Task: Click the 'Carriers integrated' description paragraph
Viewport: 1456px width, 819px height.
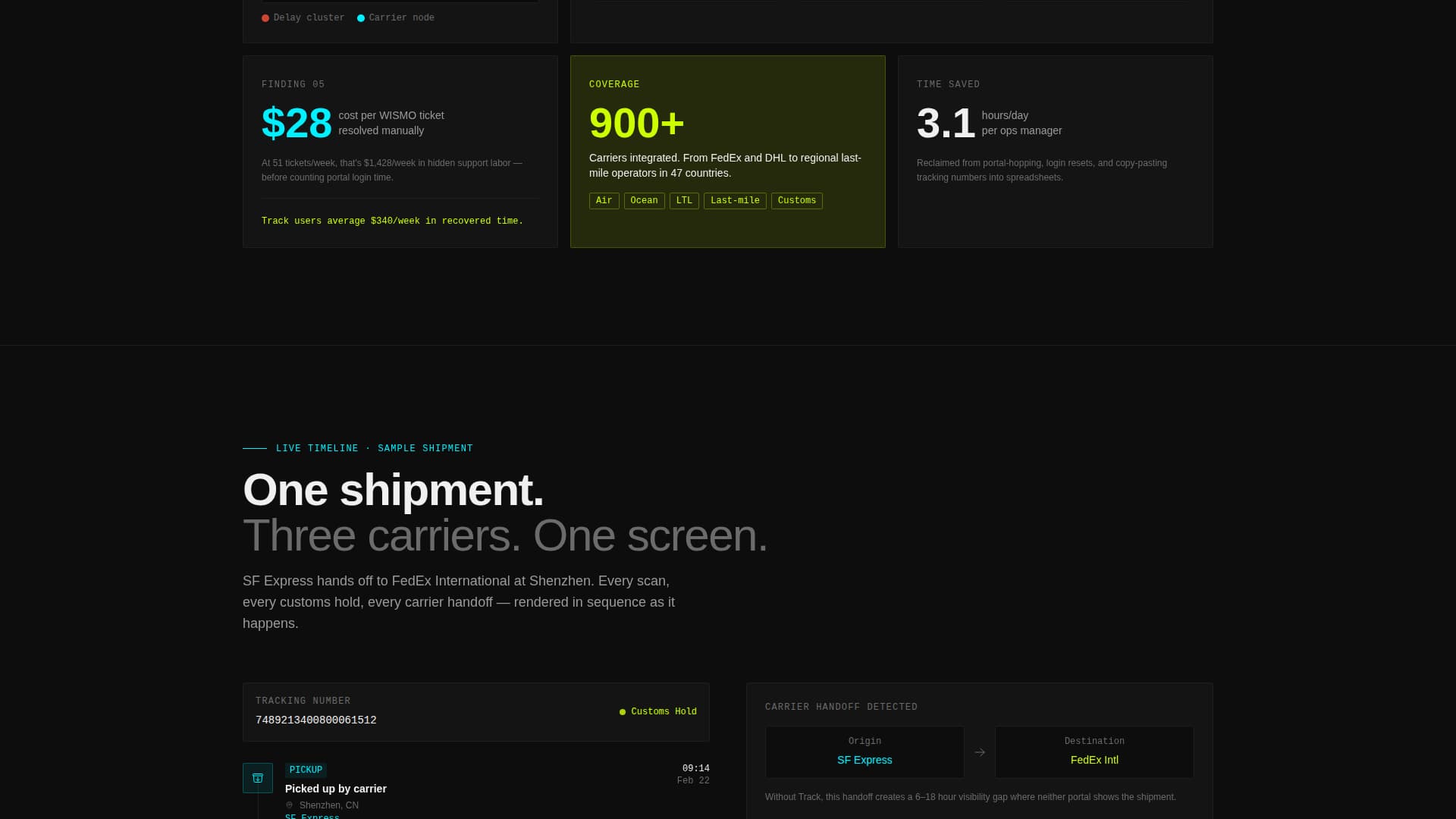Action: [725, 165]
